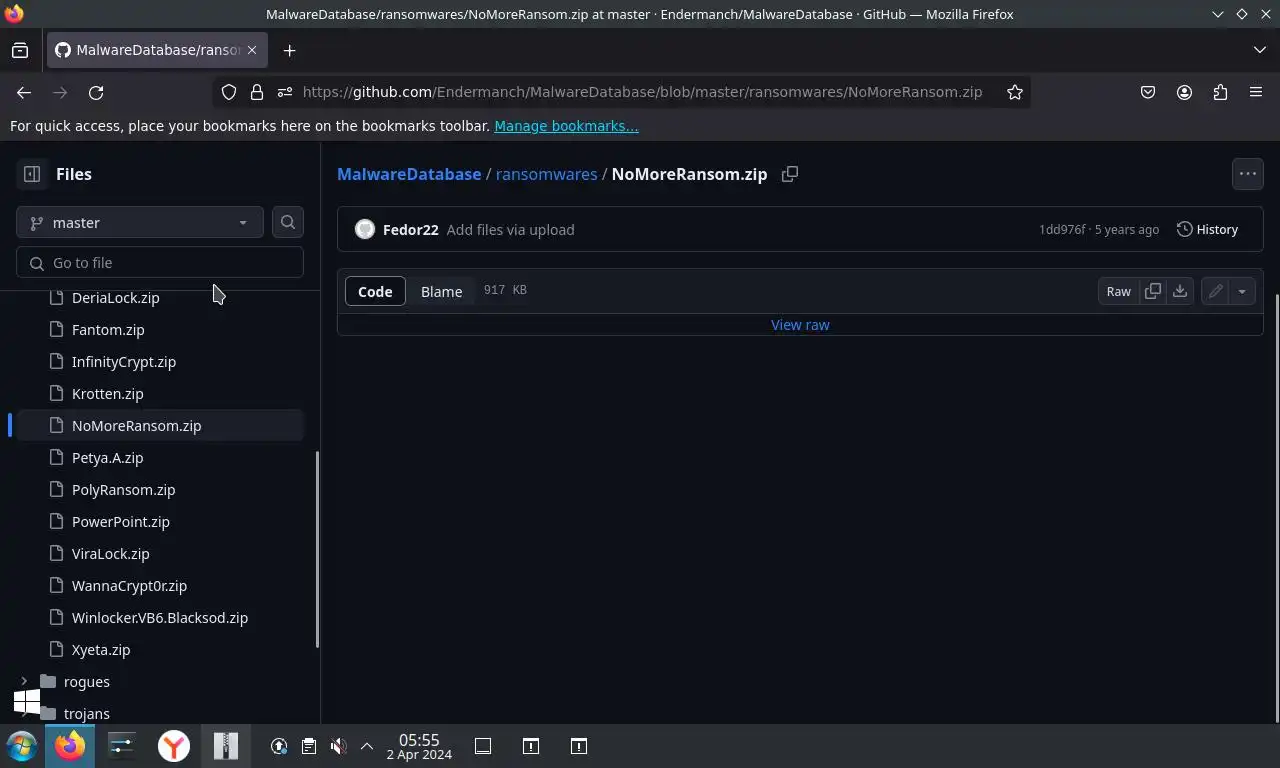Expand hidden system tray icons arrow
Screen dimensions: 1280x768
(367, 746)
